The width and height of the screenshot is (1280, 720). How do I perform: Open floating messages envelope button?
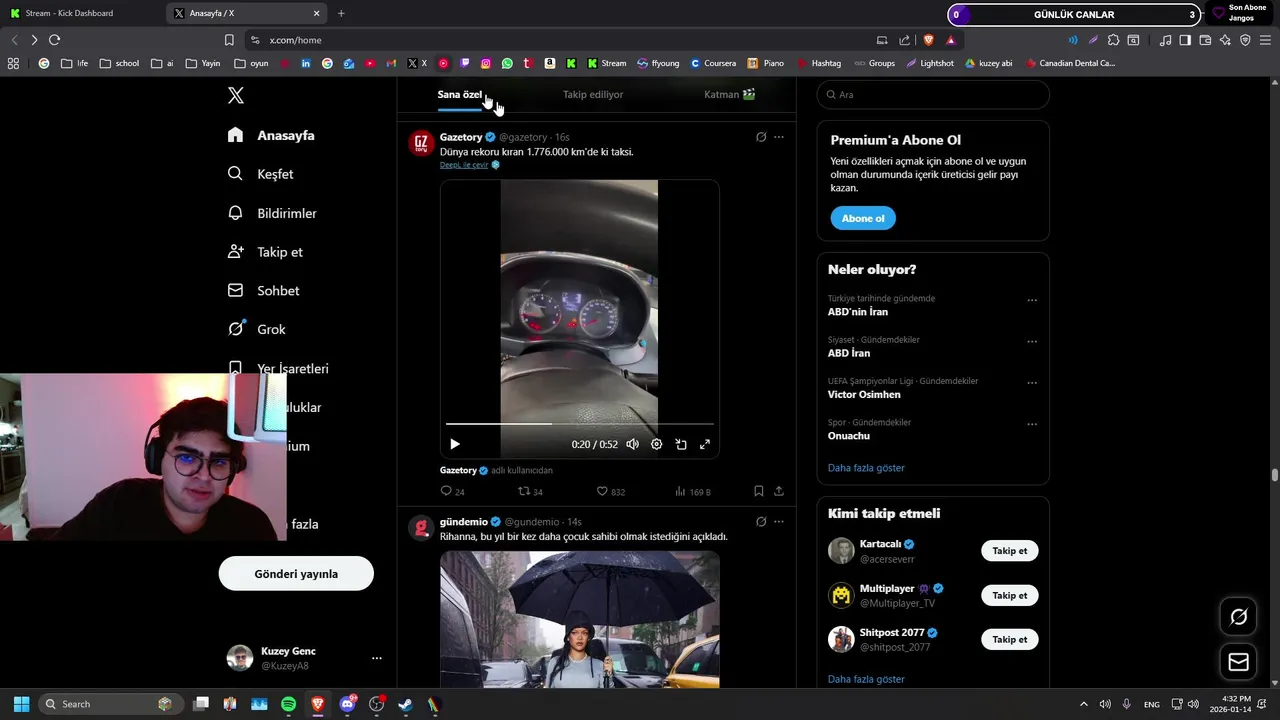point(1238,662)
